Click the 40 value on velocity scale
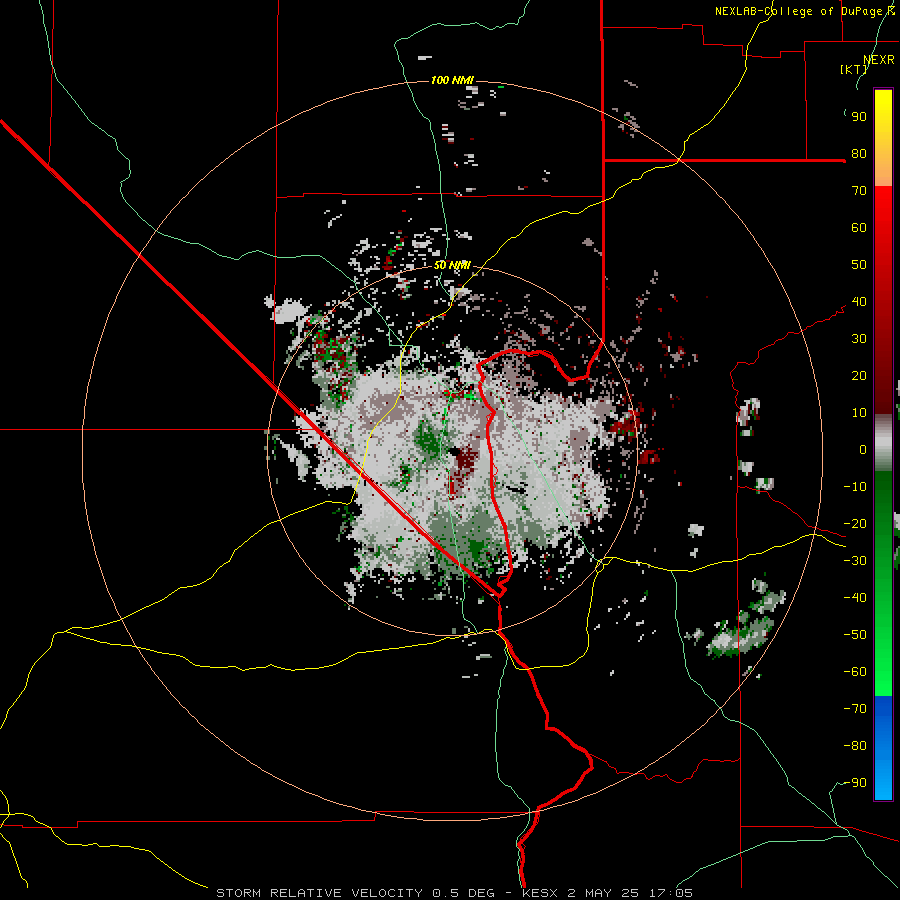Viewport: 900px width, 900px height. pos(859,302)
